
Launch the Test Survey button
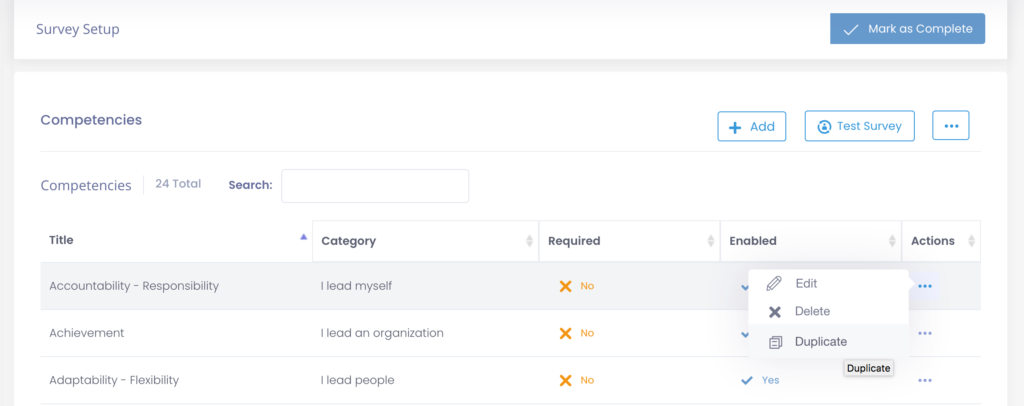click(x=859, y=126)
